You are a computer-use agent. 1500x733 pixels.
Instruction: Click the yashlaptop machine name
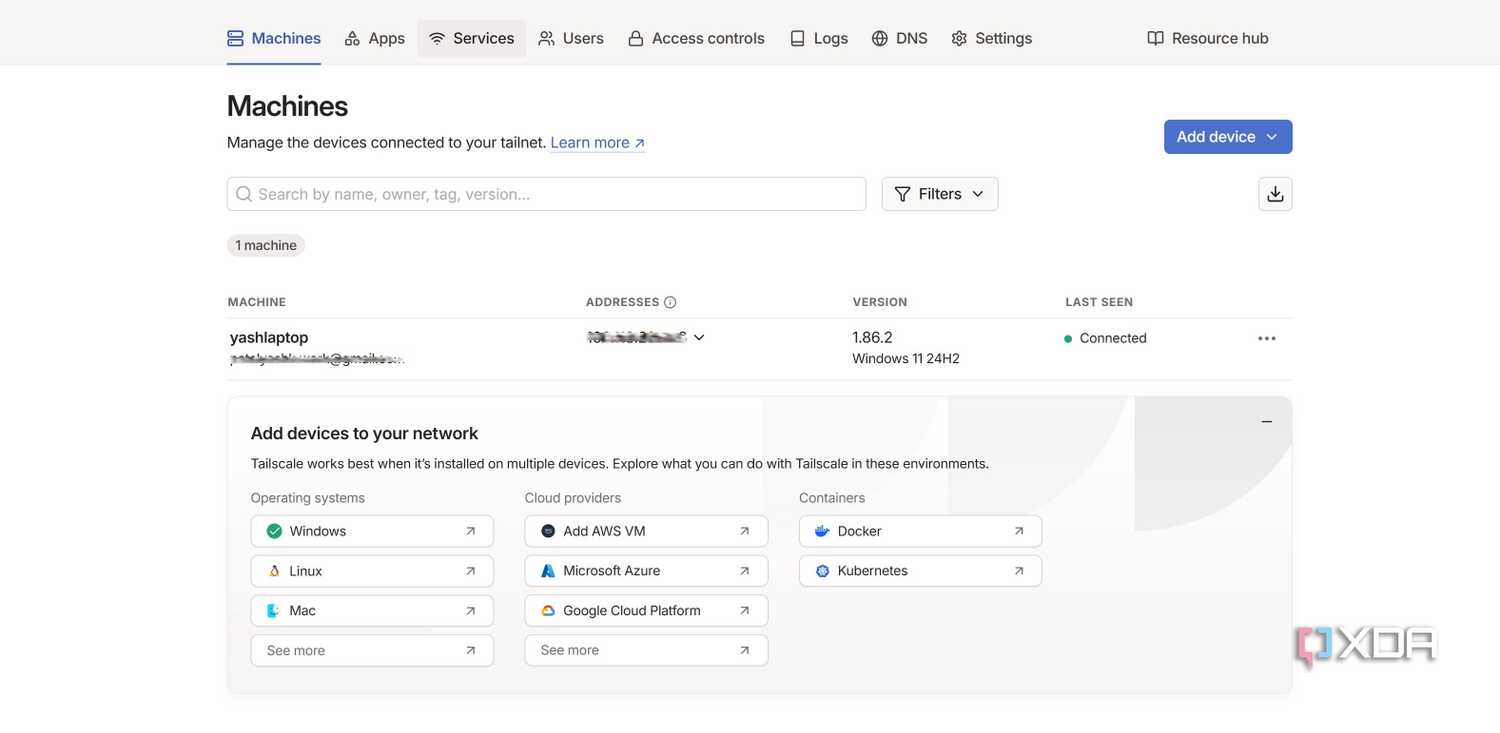tap(269, 337)
